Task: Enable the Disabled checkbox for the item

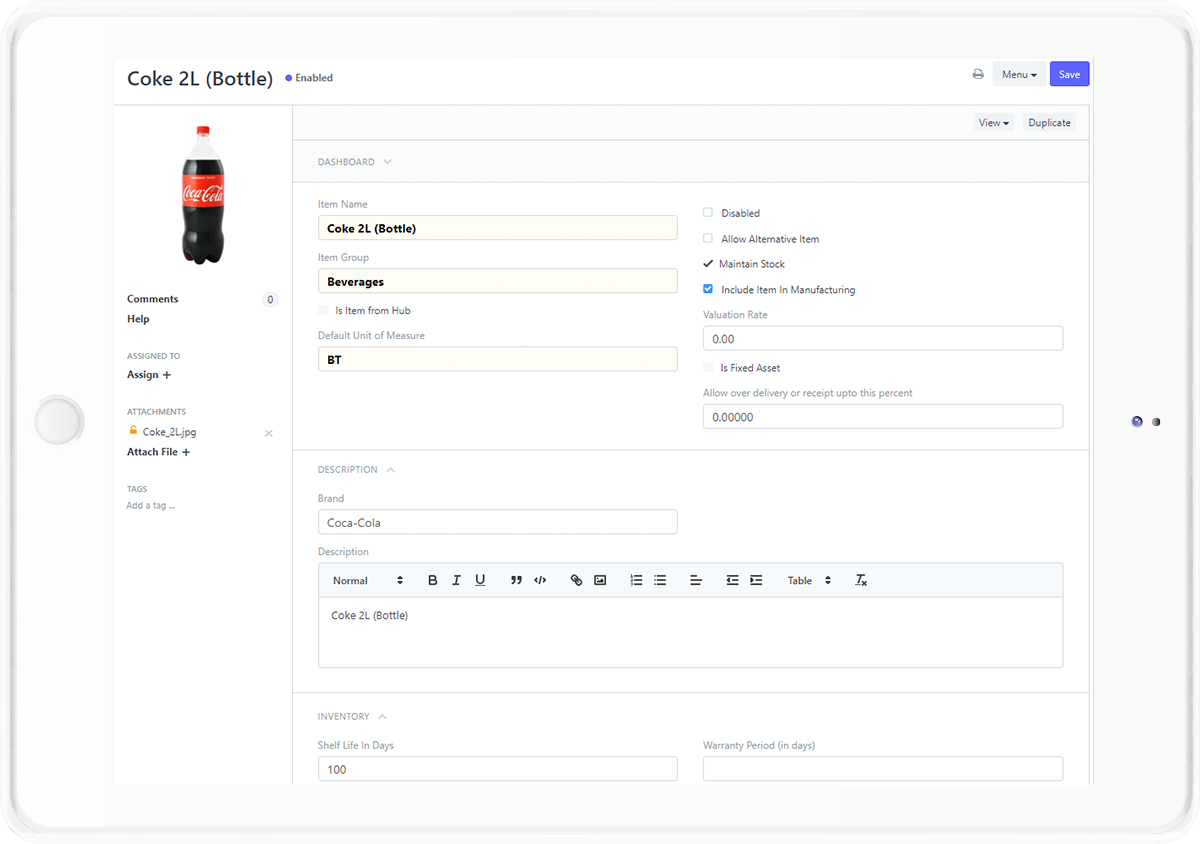Action: (x=708, y=213)
